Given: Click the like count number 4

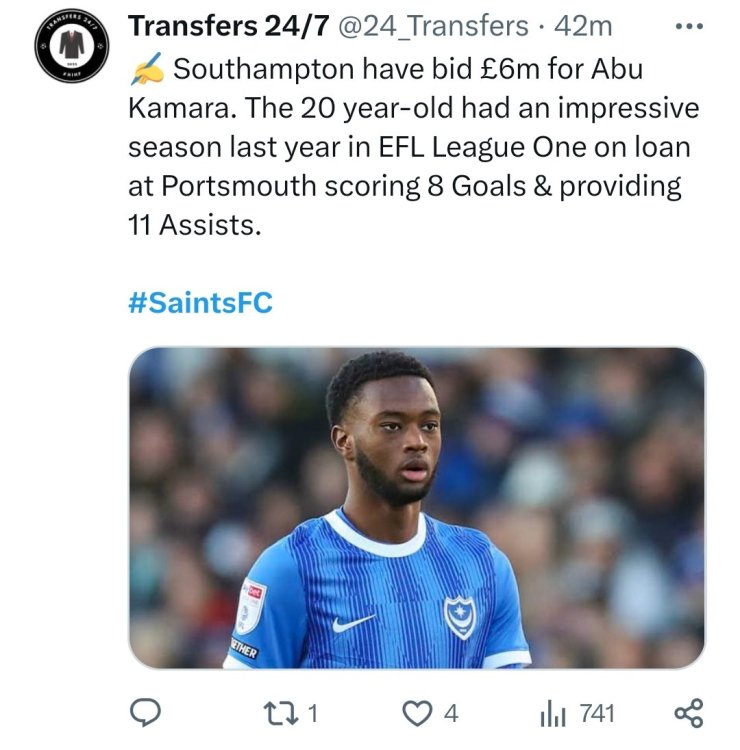Looking at the screenshot, I should pyautogui.click(x=451, y=713).
